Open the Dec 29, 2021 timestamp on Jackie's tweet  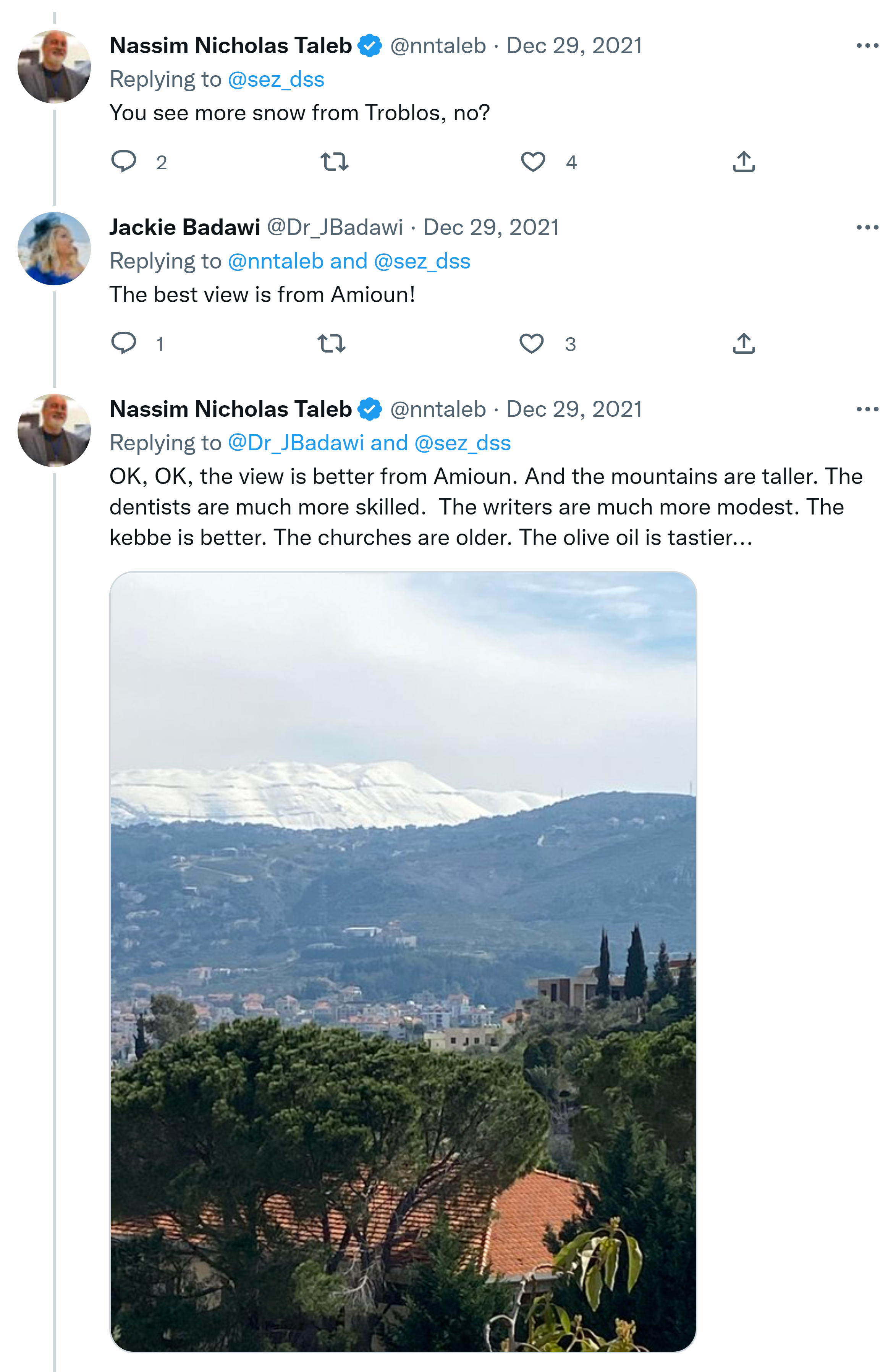click(x=491, y=227)
